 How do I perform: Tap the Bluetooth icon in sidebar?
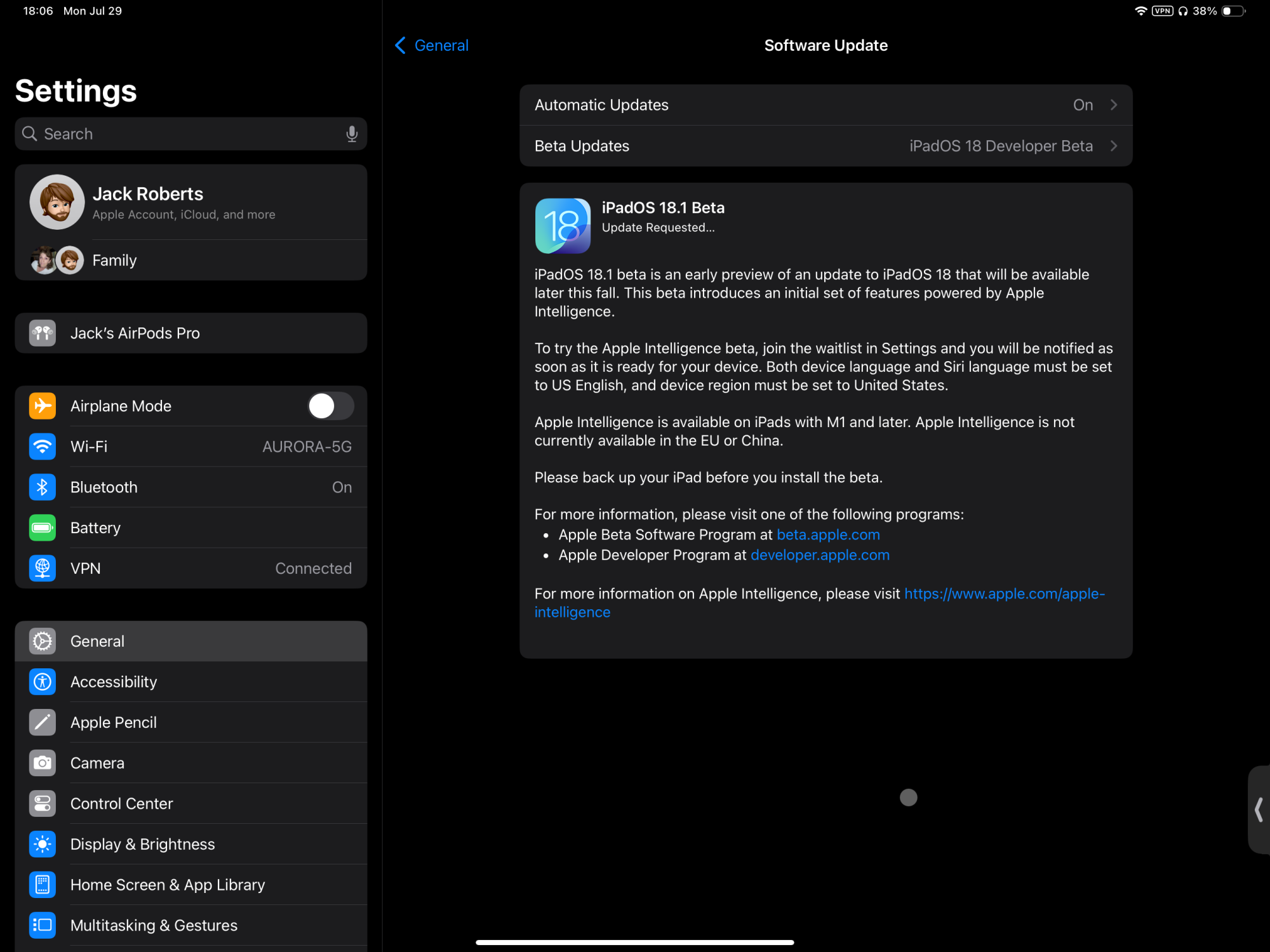point(43,487)
